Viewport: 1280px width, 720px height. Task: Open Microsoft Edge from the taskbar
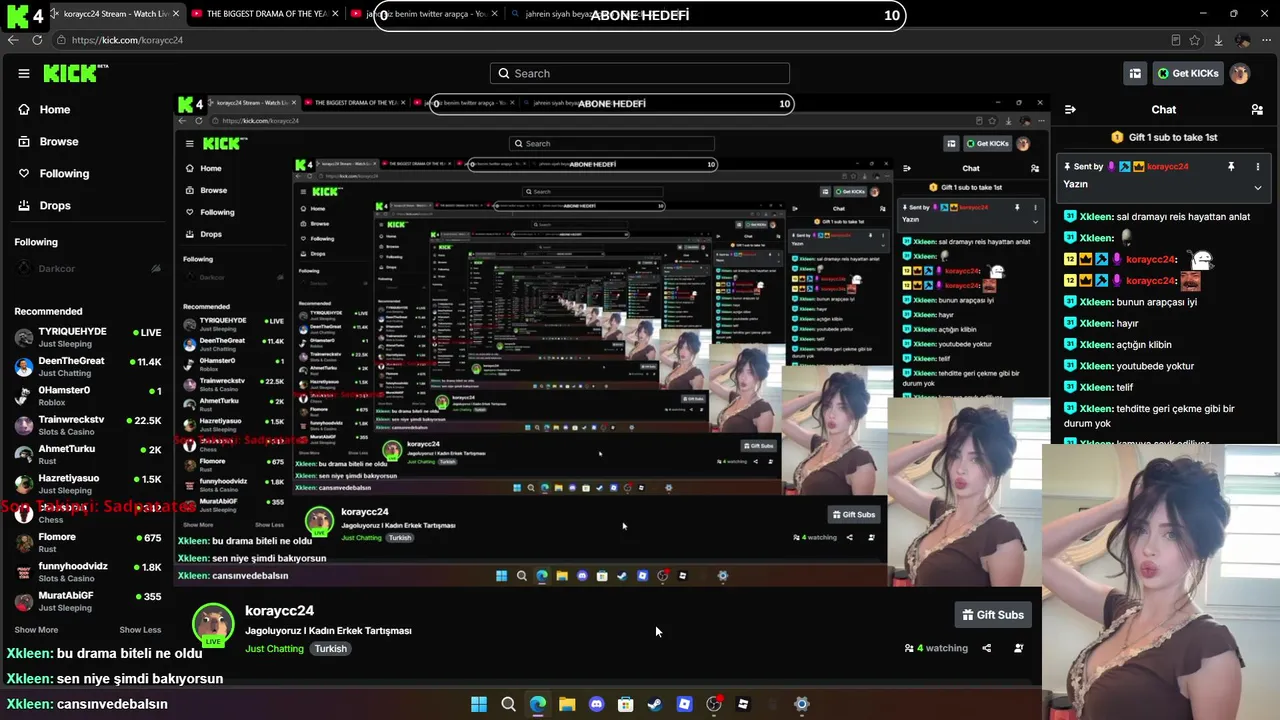click(538, 704)
